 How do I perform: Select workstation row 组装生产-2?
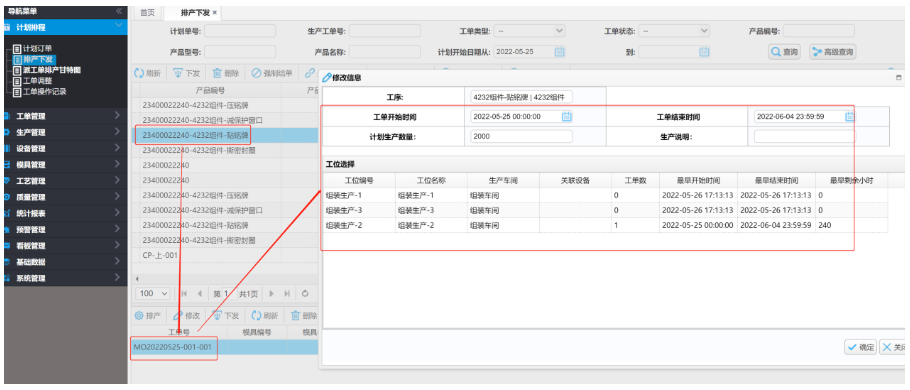[605, 225]
